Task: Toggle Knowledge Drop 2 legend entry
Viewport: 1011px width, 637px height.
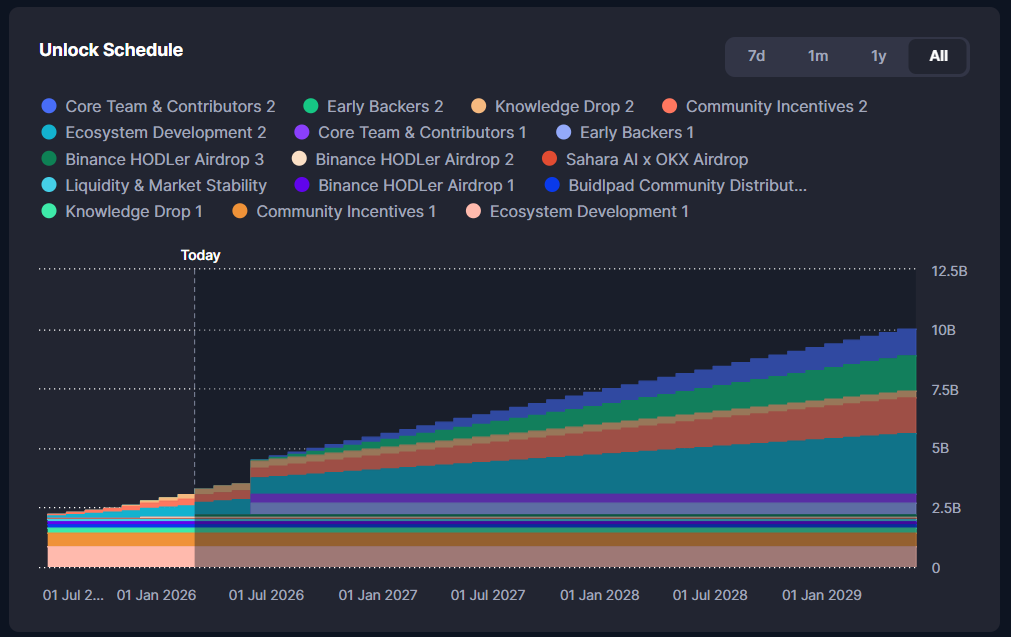Action: (564, 106)
